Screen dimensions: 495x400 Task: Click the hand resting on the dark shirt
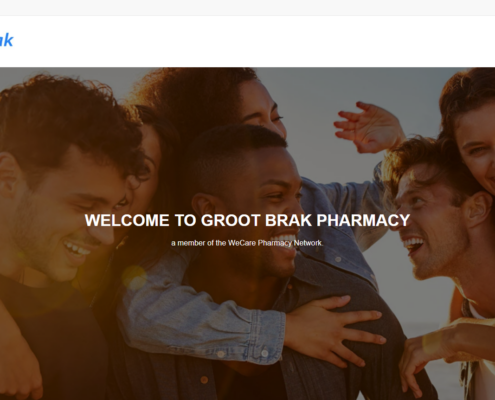coord(335,328)
